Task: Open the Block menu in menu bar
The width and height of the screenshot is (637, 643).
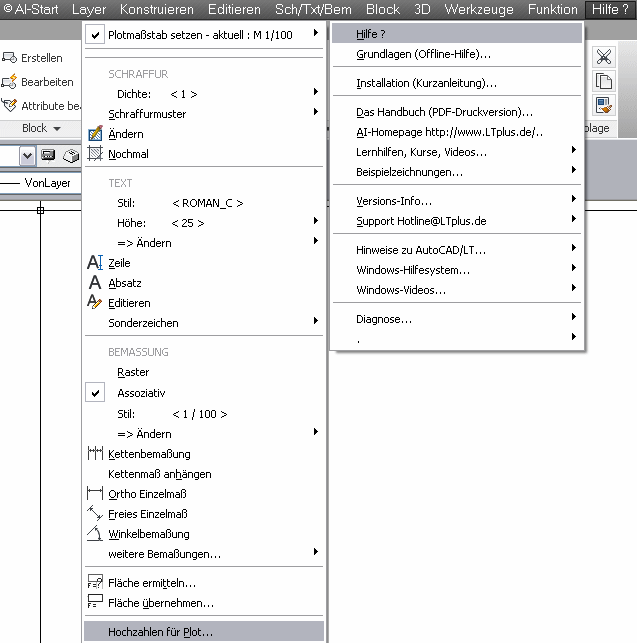Action: coord(382,9)
